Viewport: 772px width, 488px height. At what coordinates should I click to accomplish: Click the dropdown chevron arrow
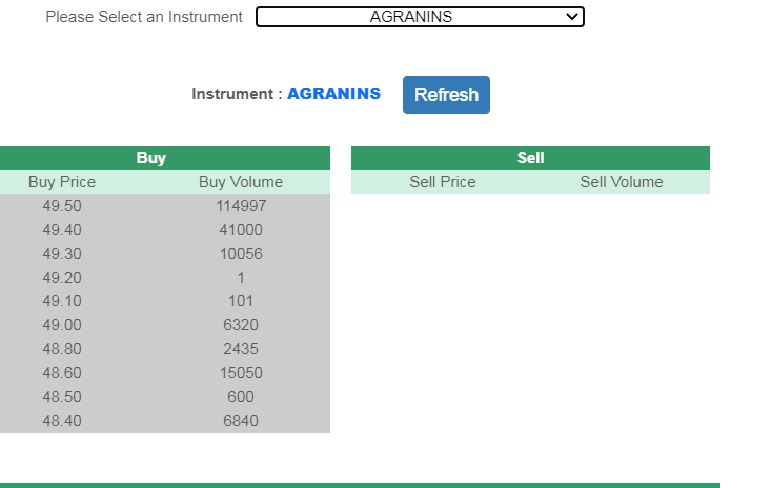(x=572, y=17)
